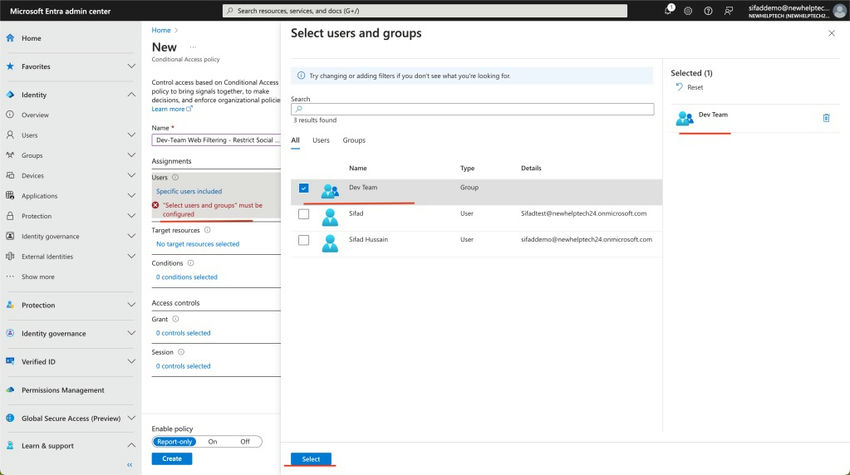
Task: Click the Applications grid icon
Action: pos(10,195)
